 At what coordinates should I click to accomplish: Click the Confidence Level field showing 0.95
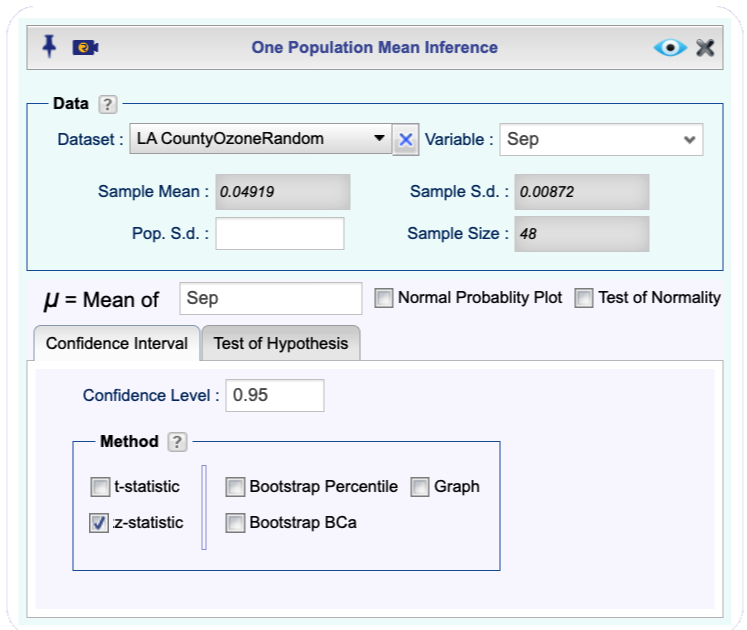pyautogui.click(x=275, y=395)
